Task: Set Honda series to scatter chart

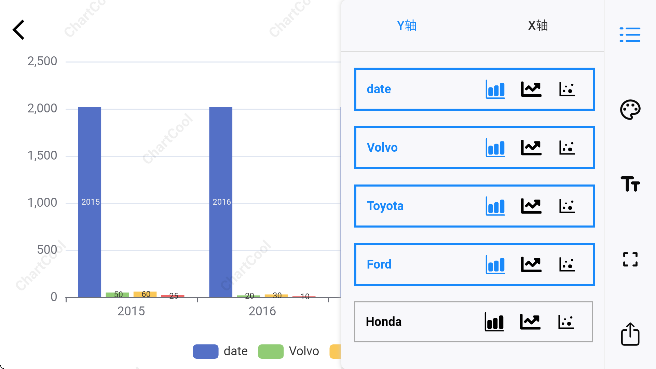Action: point(566,322)
